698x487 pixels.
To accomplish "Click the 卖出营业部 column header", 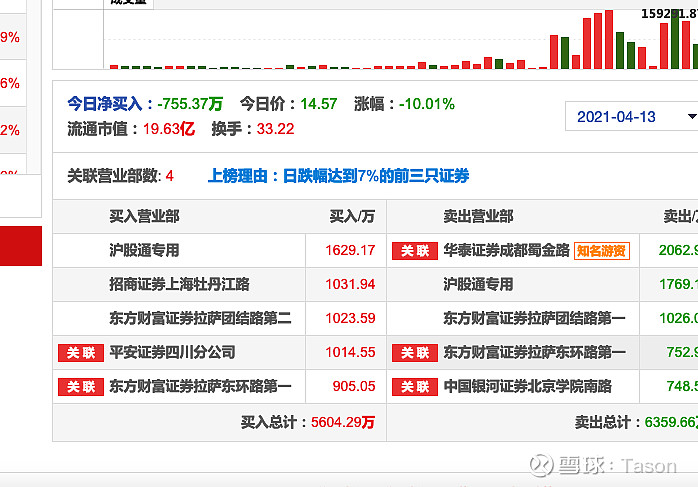I will pyautogui.click(x=478, y=216).
